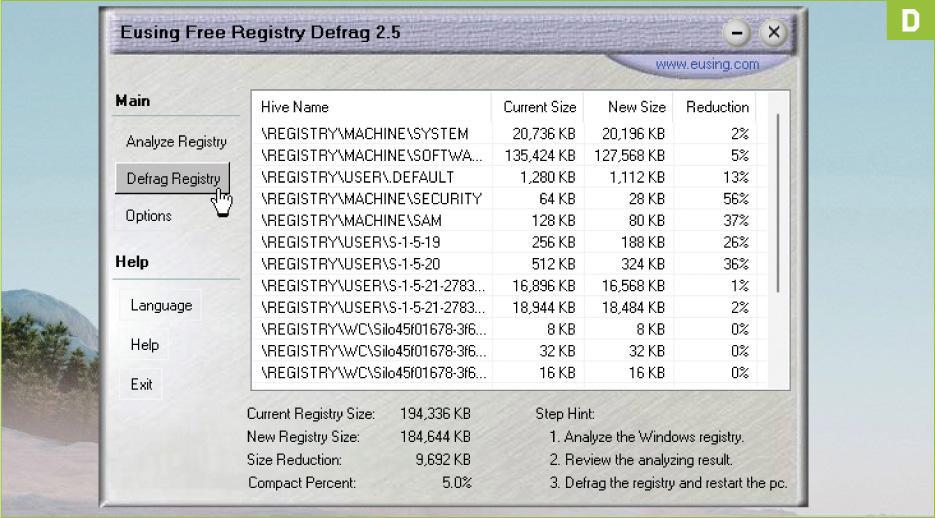
Task: Click step hint 'Review the analyzing result'
Action: 640,460
